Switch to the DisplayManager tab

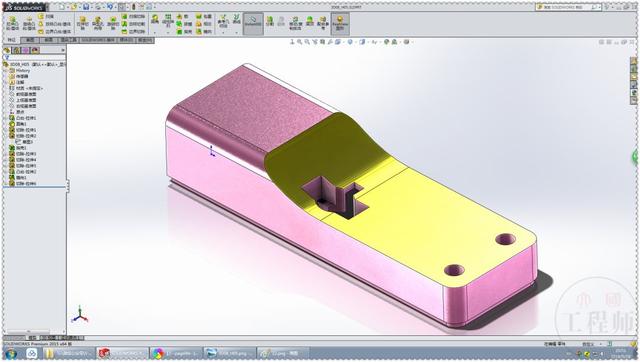(x=36, y=51)
